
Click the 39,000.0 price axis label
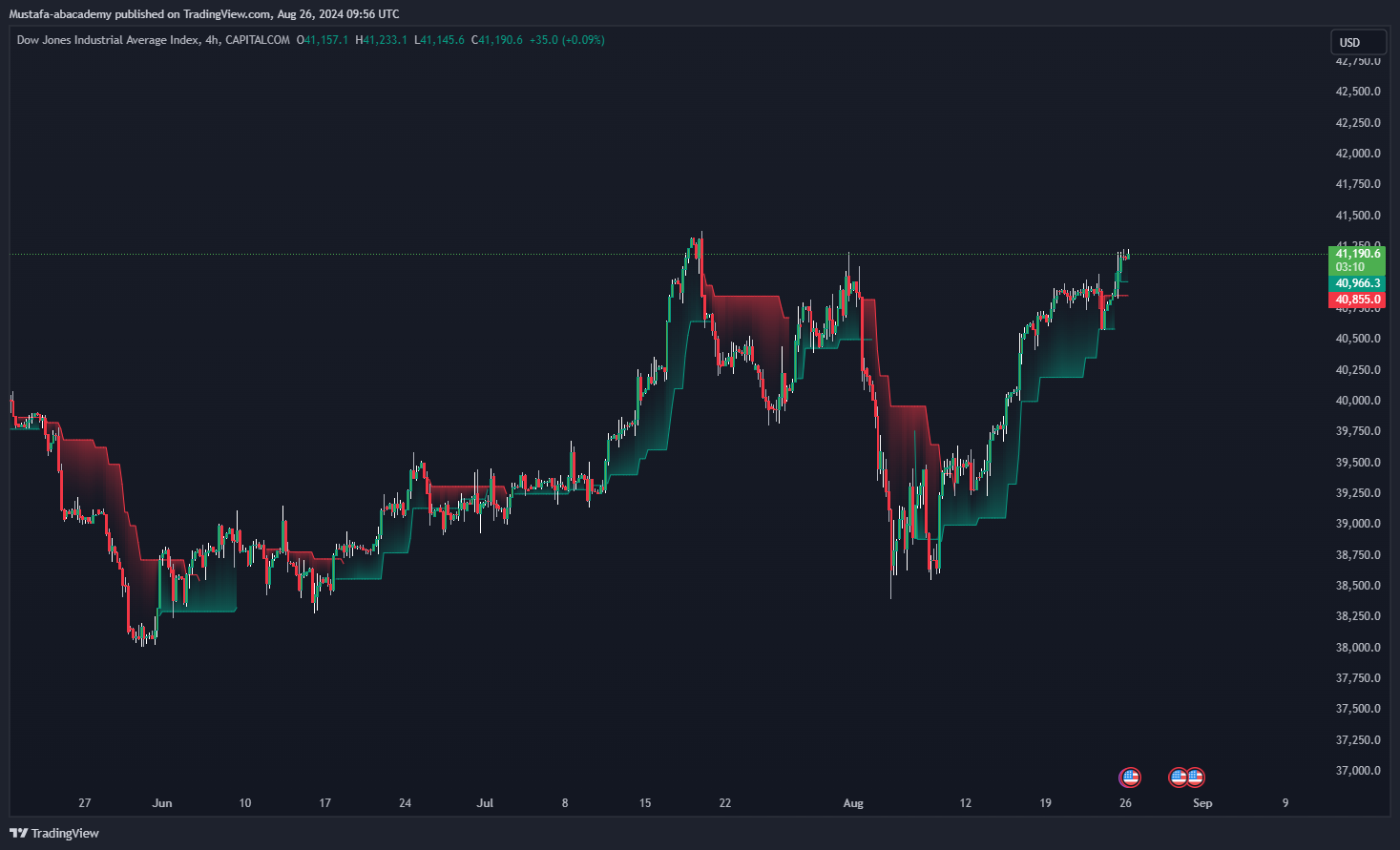click(1358, 524)
